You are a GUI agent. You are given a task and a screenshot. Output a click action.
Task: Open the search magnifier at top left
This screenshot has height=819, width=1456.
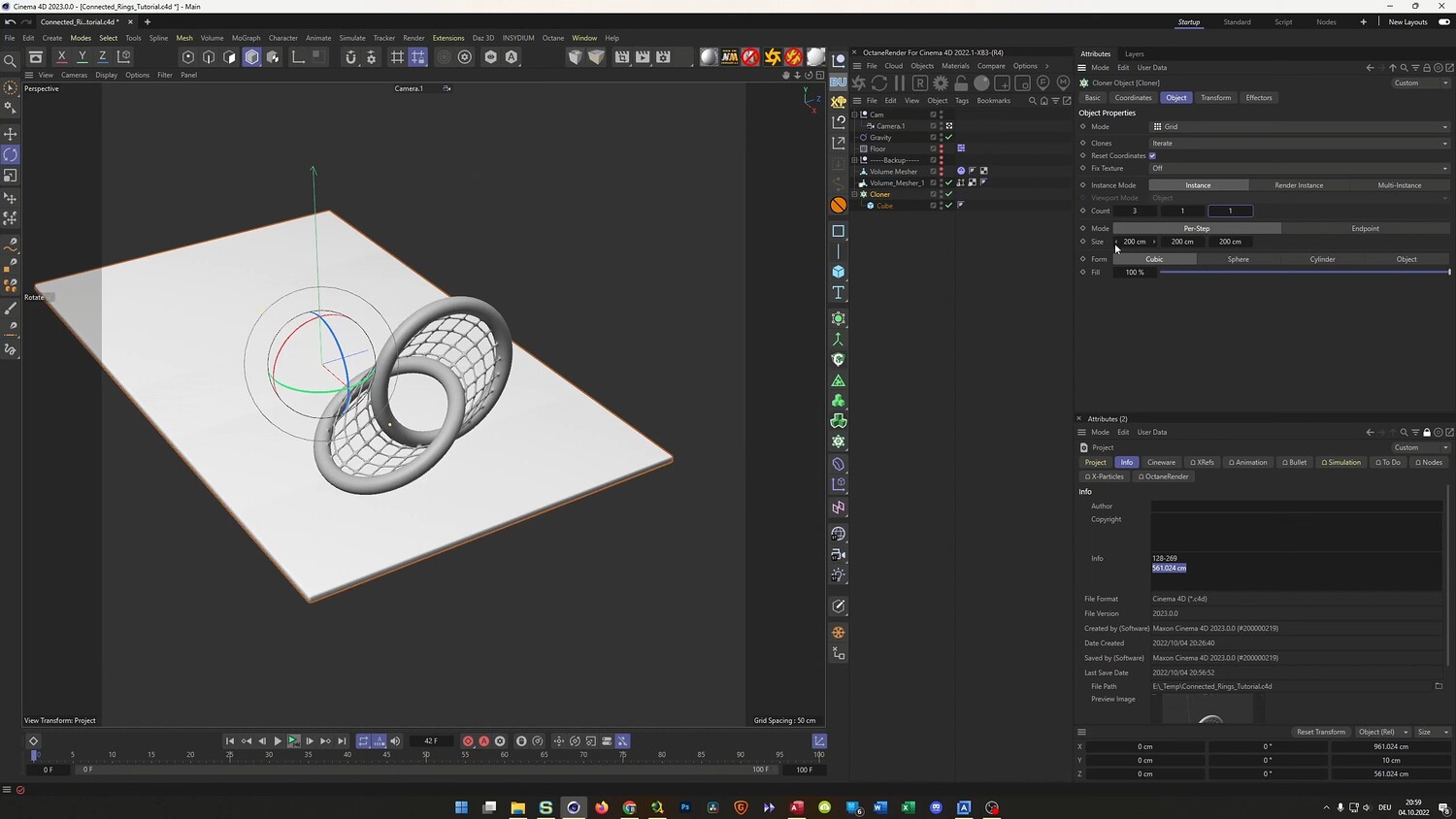click(x=11, y=61)
